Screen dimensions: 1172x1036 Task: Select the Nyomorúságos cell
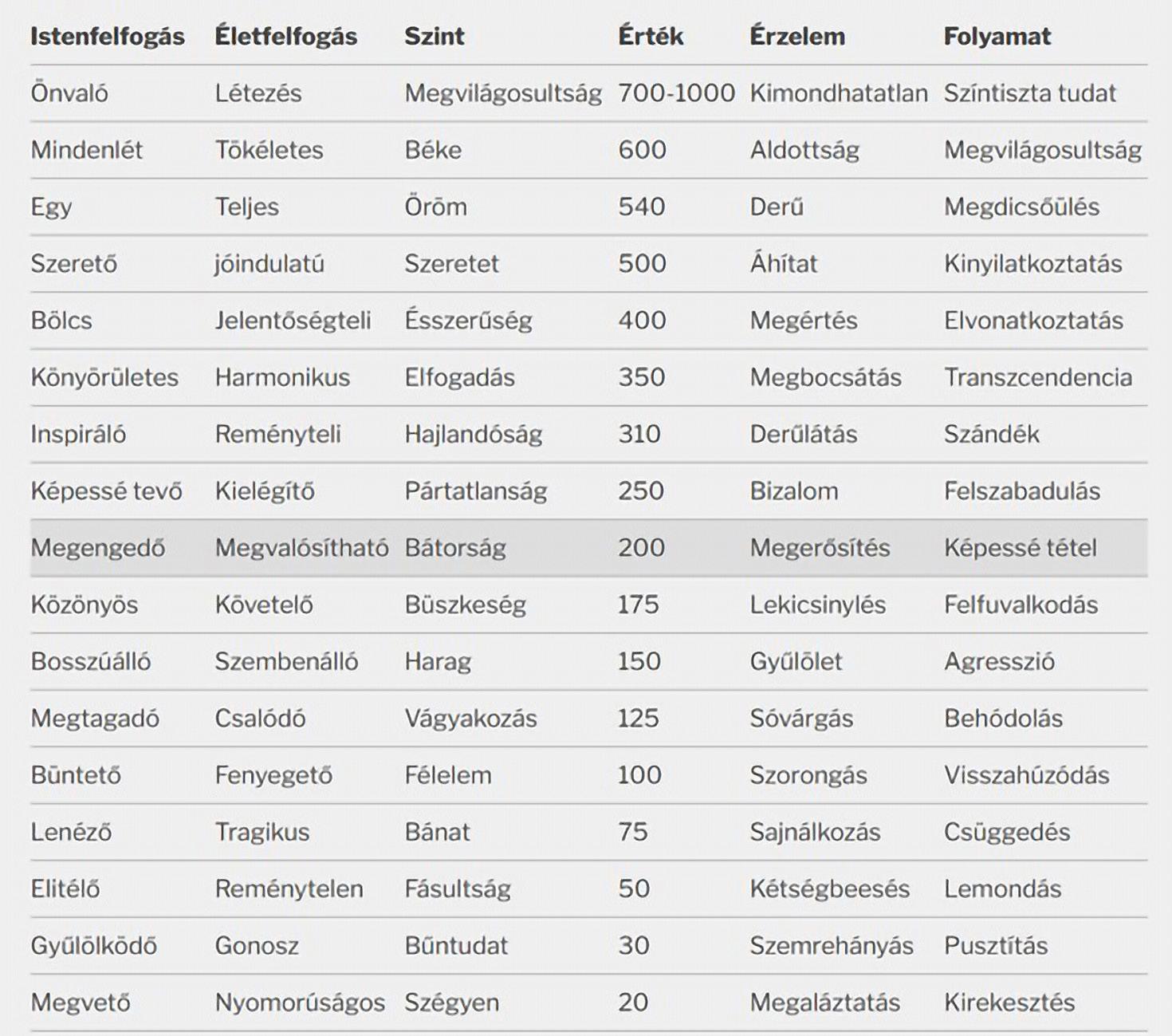300,1003
